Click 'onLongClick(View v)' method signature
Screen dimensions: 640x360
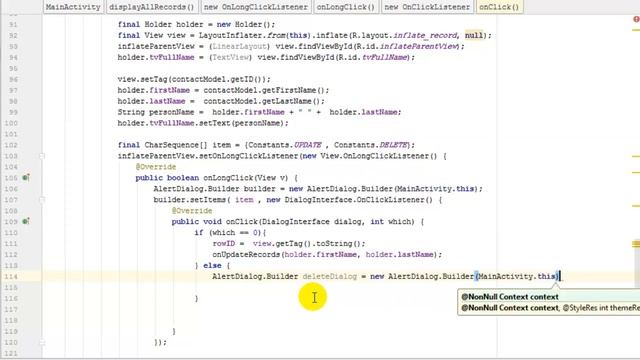click(x=246, y=178)
